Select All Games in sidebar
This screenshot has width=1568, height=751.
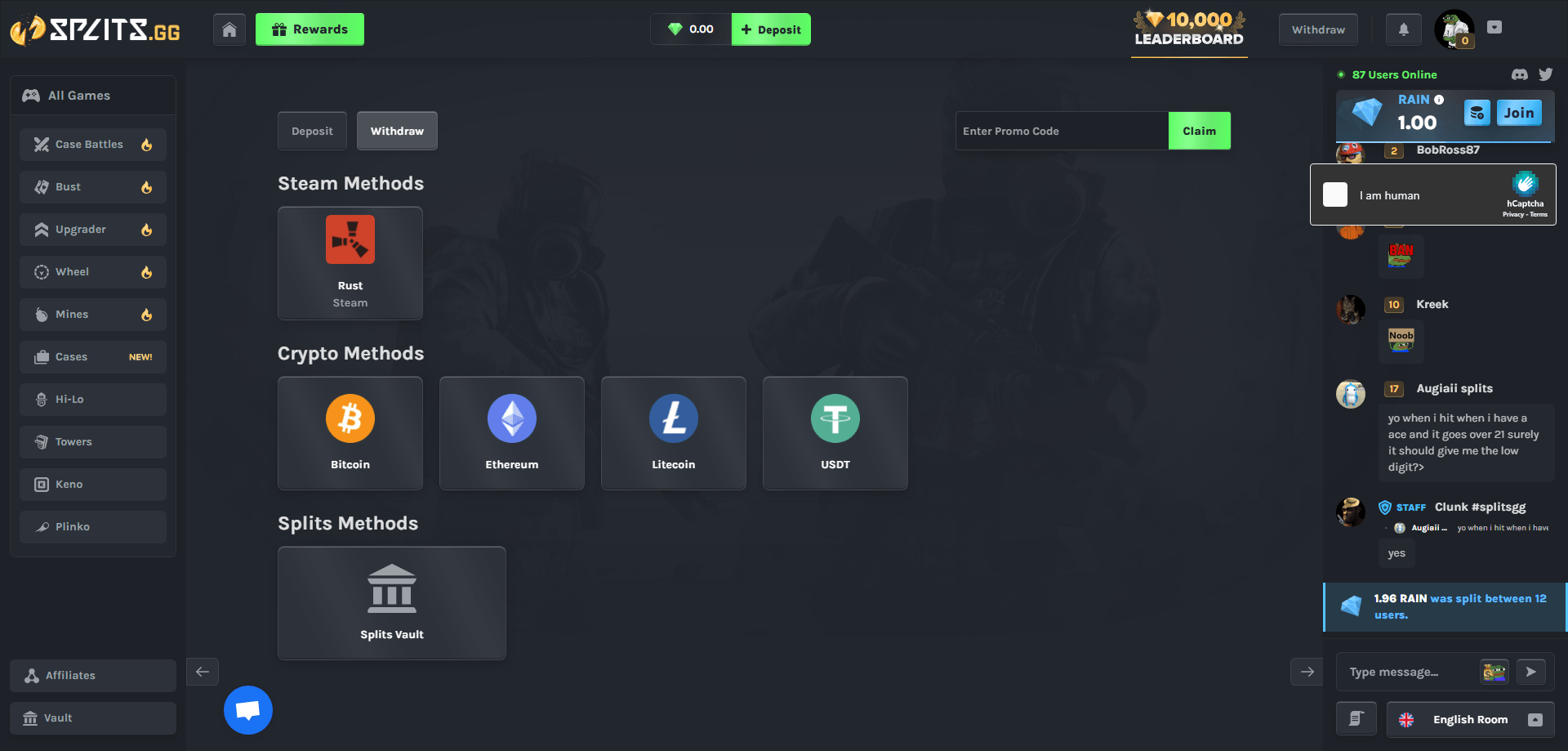tap(93, 96)
